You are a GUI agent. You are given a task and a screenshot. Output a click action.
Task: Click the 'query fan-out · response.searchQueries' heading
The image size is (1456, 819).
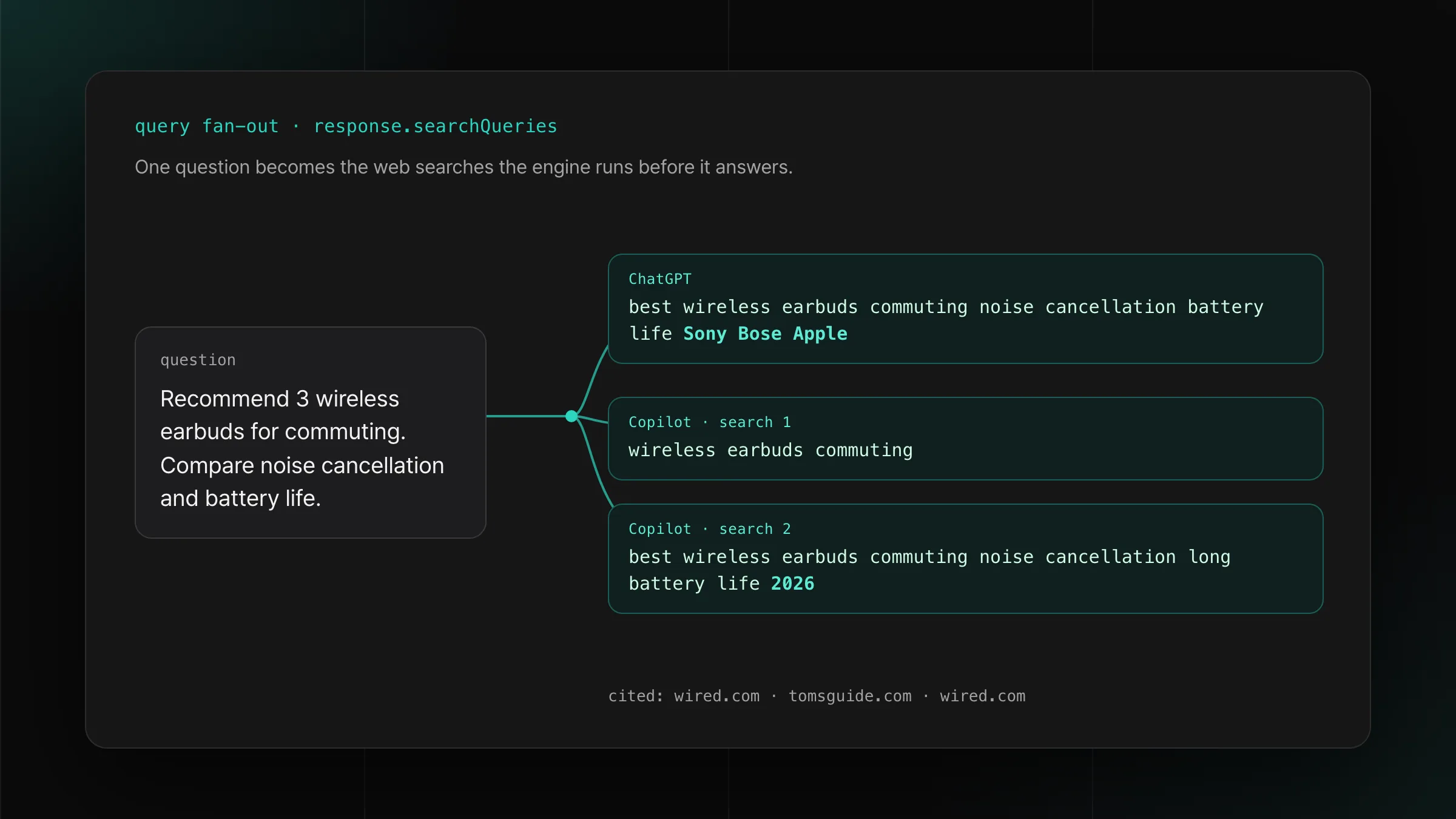[x=346, y=126]
